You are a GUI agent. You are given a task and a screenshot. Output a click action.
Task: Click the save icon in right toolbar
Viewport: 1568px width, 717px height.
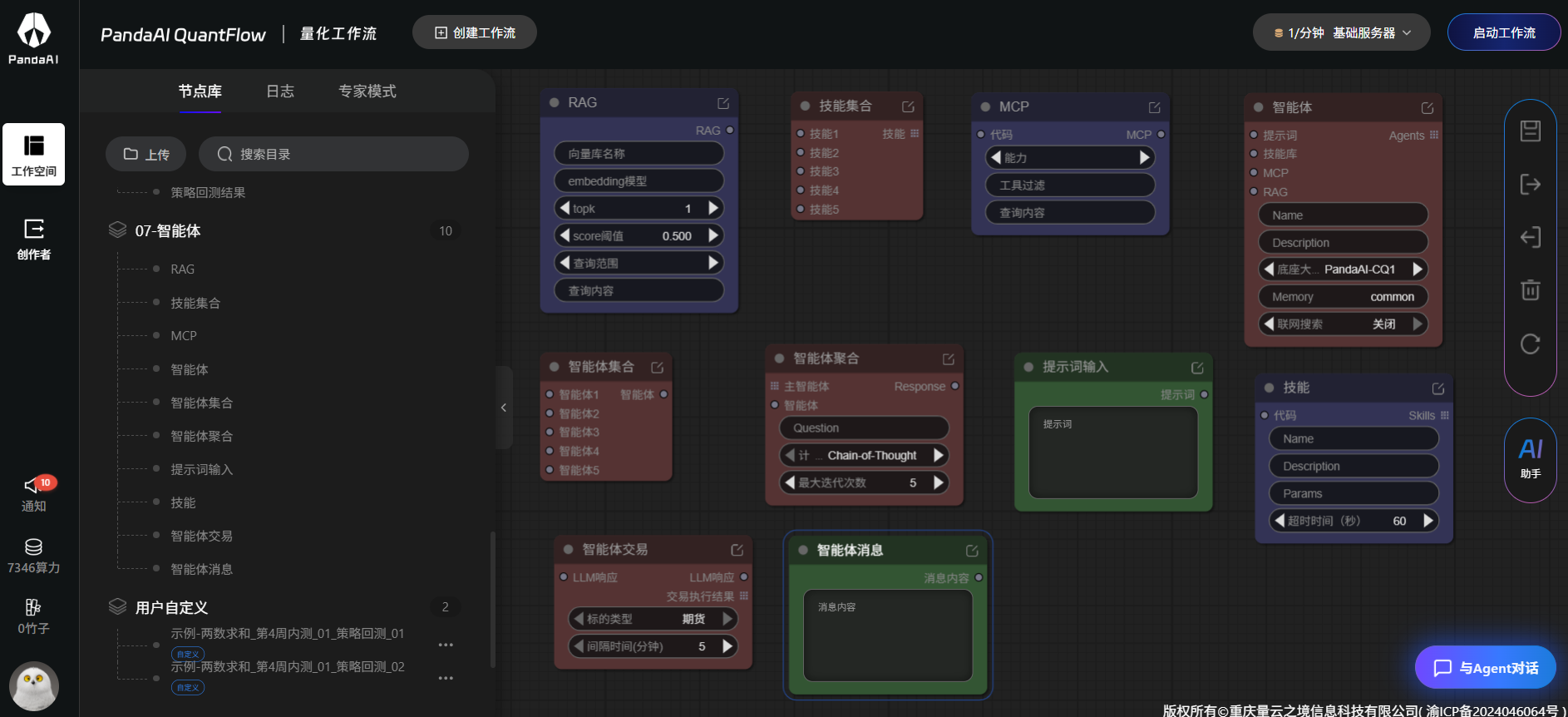click(1530, 131)
